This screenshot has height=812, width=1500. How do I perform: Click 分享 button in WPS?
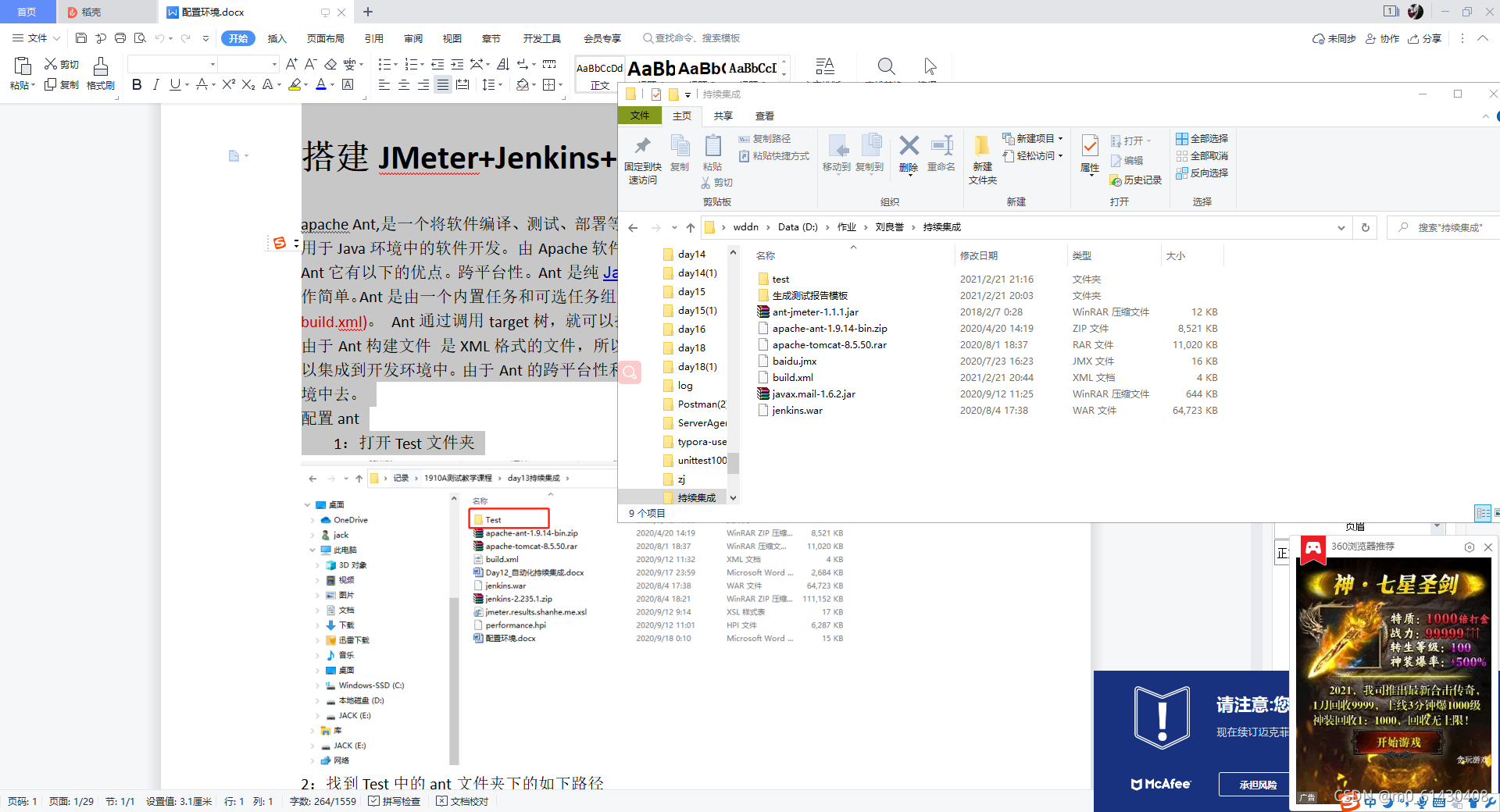(1425, 38)
